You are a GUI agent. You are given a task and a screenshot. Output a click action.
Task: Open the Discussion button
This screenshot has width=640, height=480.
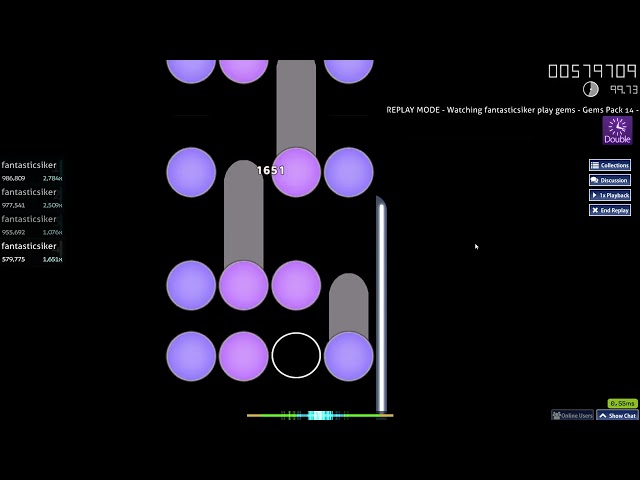pyautogui.click(x=610, y=180)
